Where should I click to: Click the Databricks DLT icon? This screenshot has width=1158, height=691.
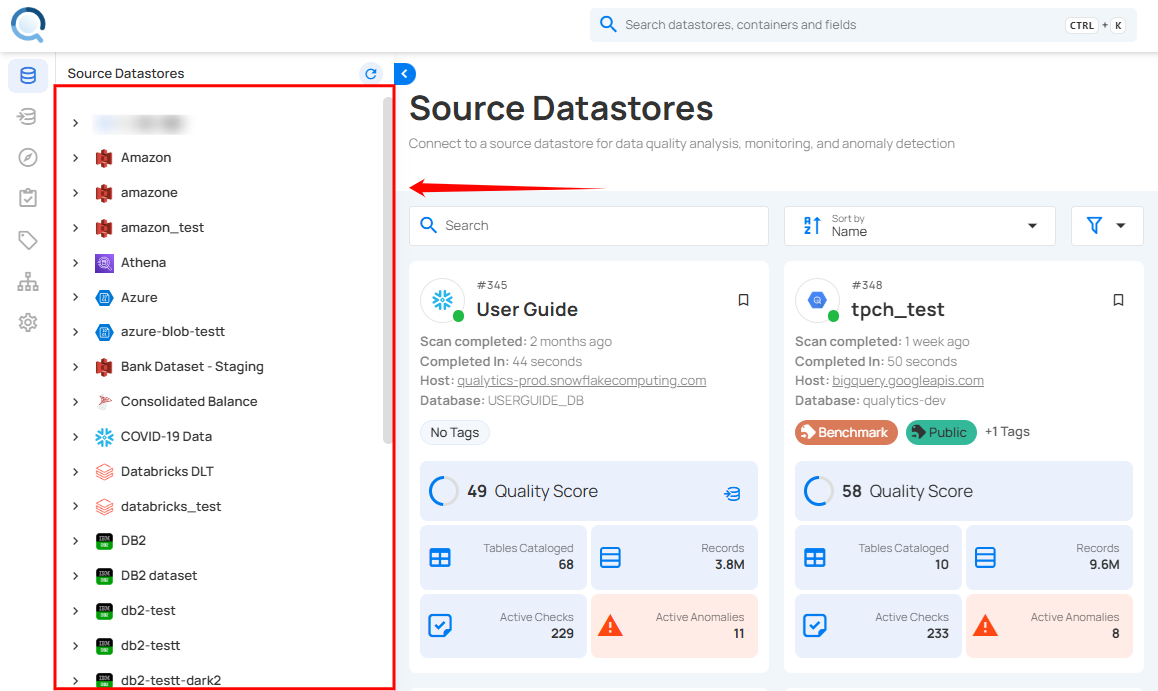104,472
